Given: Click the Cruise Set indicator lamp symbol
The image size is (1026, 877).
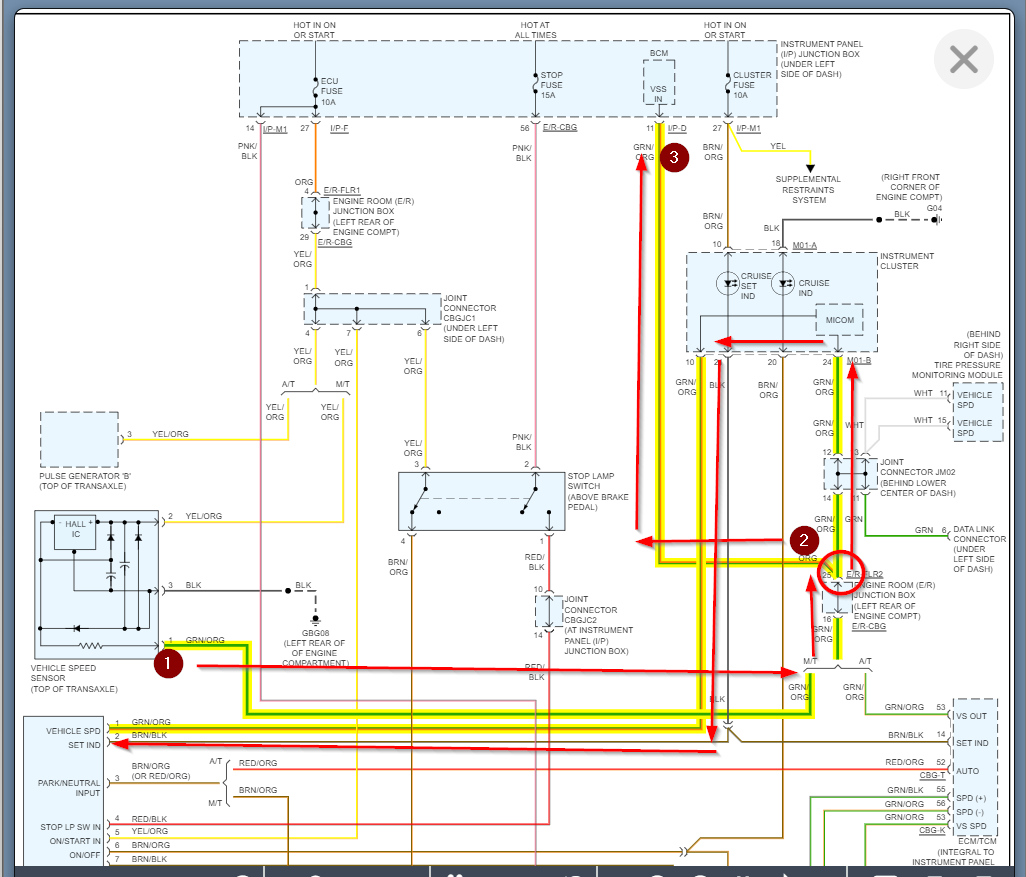Looking at the screenshot, I should tap(728, 284).
